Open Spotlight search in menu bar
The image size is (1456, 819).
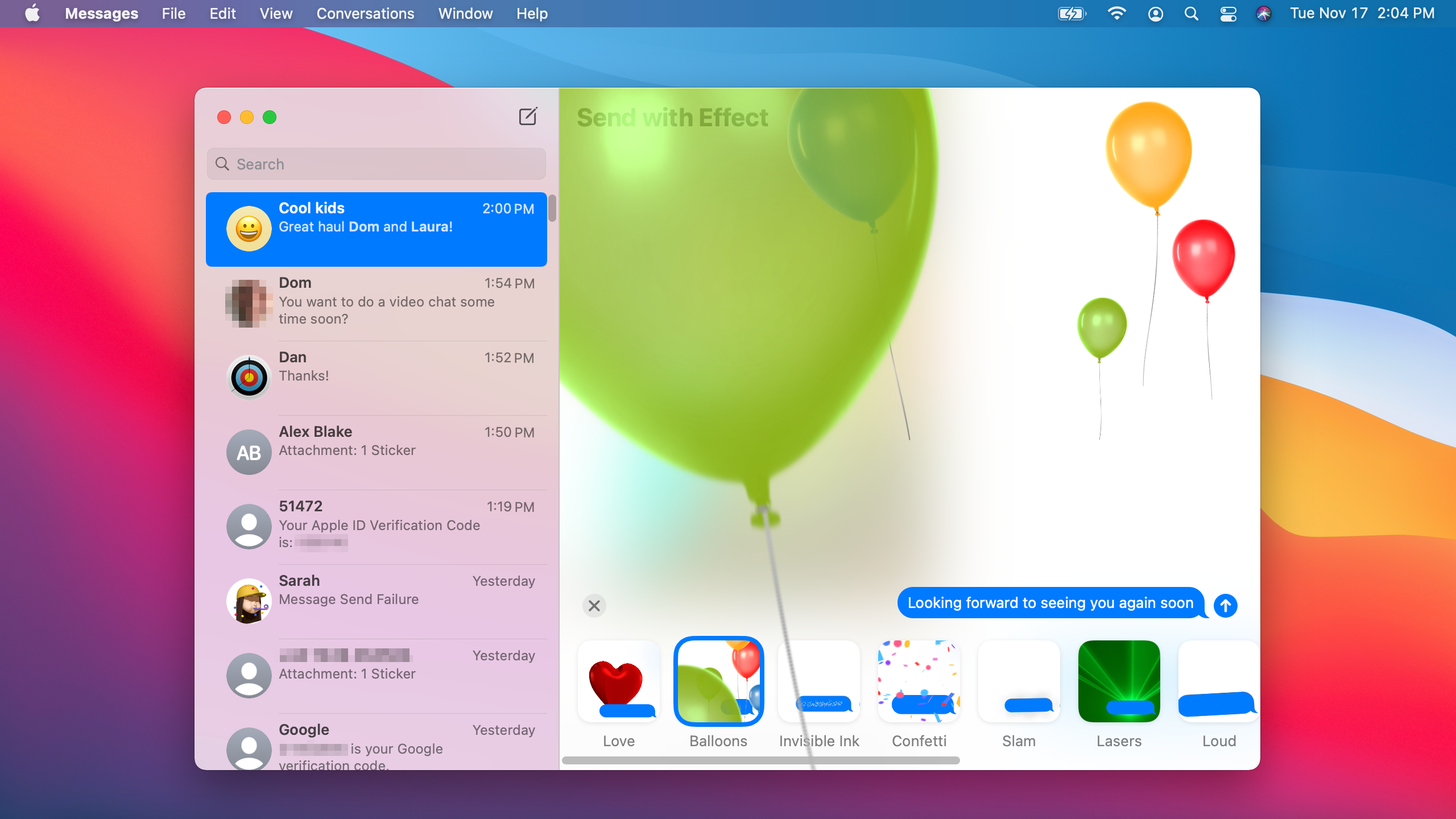[x=1191, y=14]
